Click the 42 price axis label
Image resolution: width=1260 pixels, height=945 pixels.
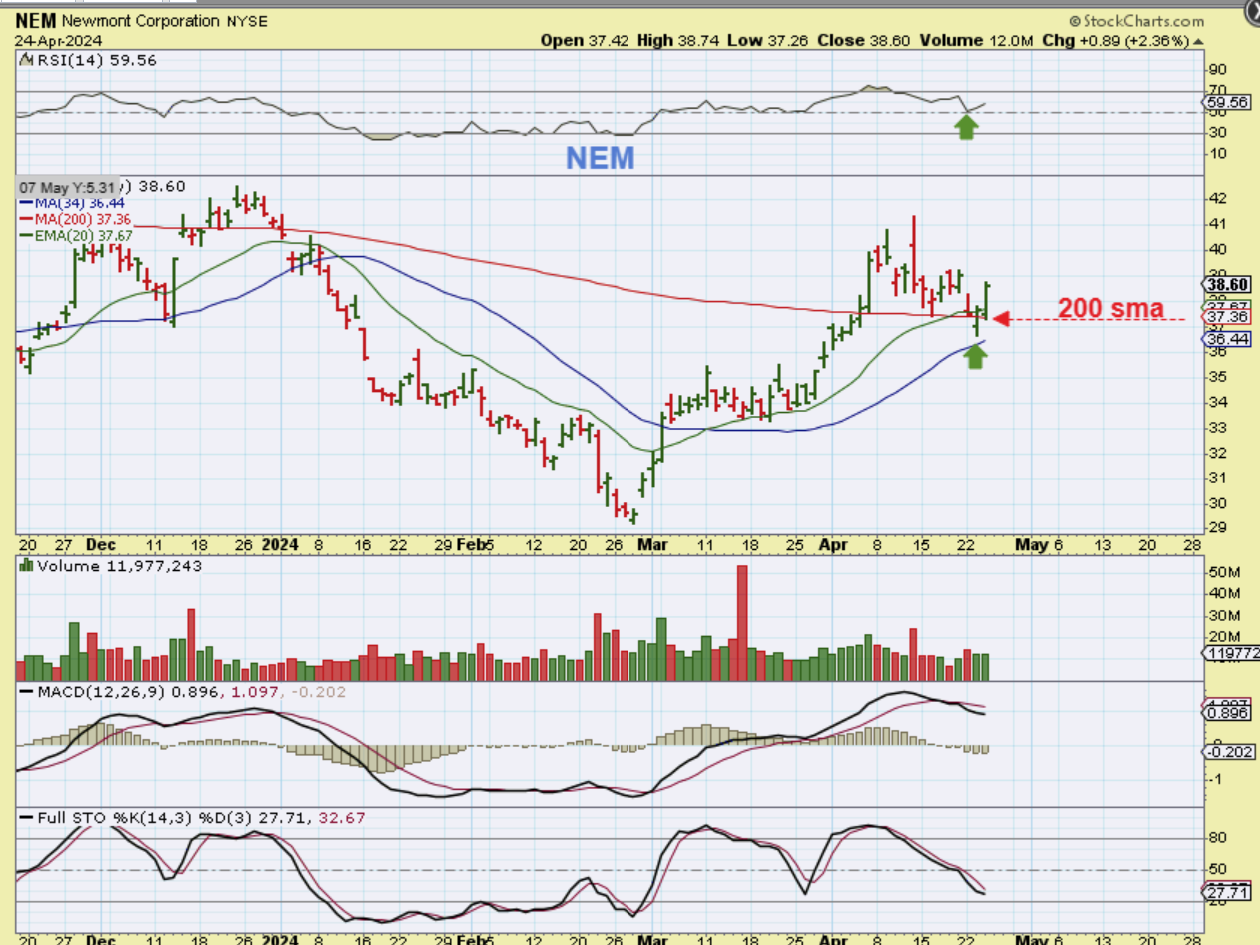pos(1217,199)
